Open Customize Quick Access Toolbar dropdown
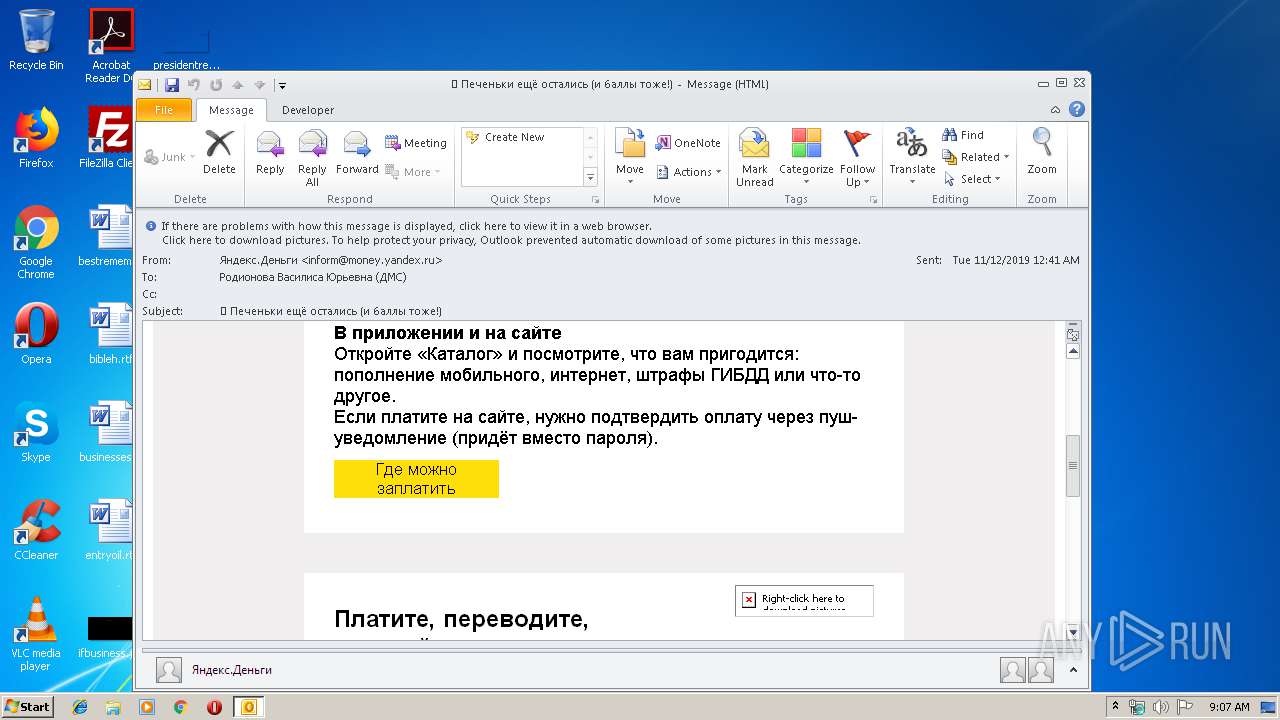 click(283, 85)
